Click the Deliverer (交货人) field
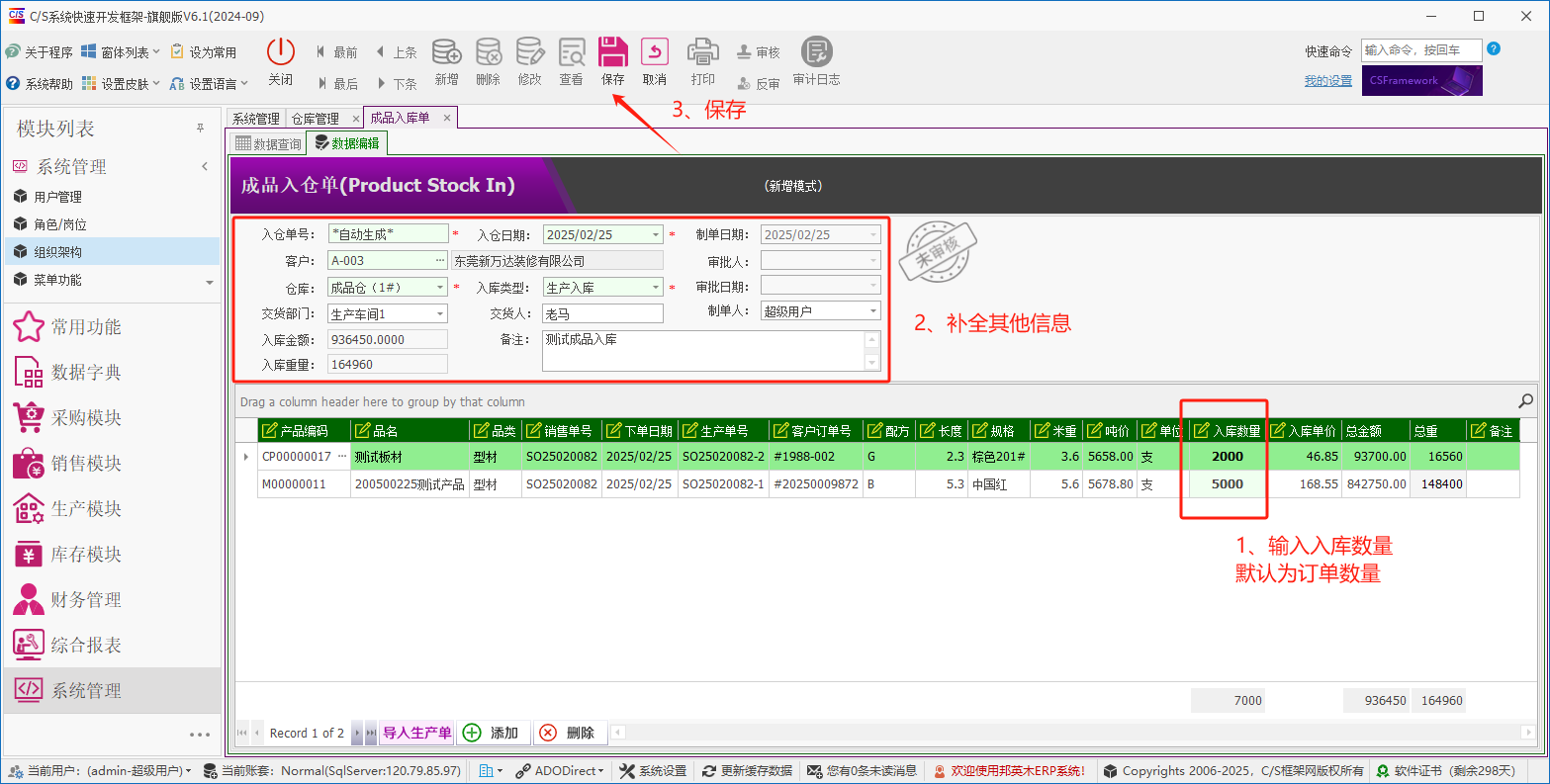Screen dimensions: 1550x784 pyautogui.click(x=602, y=313)
